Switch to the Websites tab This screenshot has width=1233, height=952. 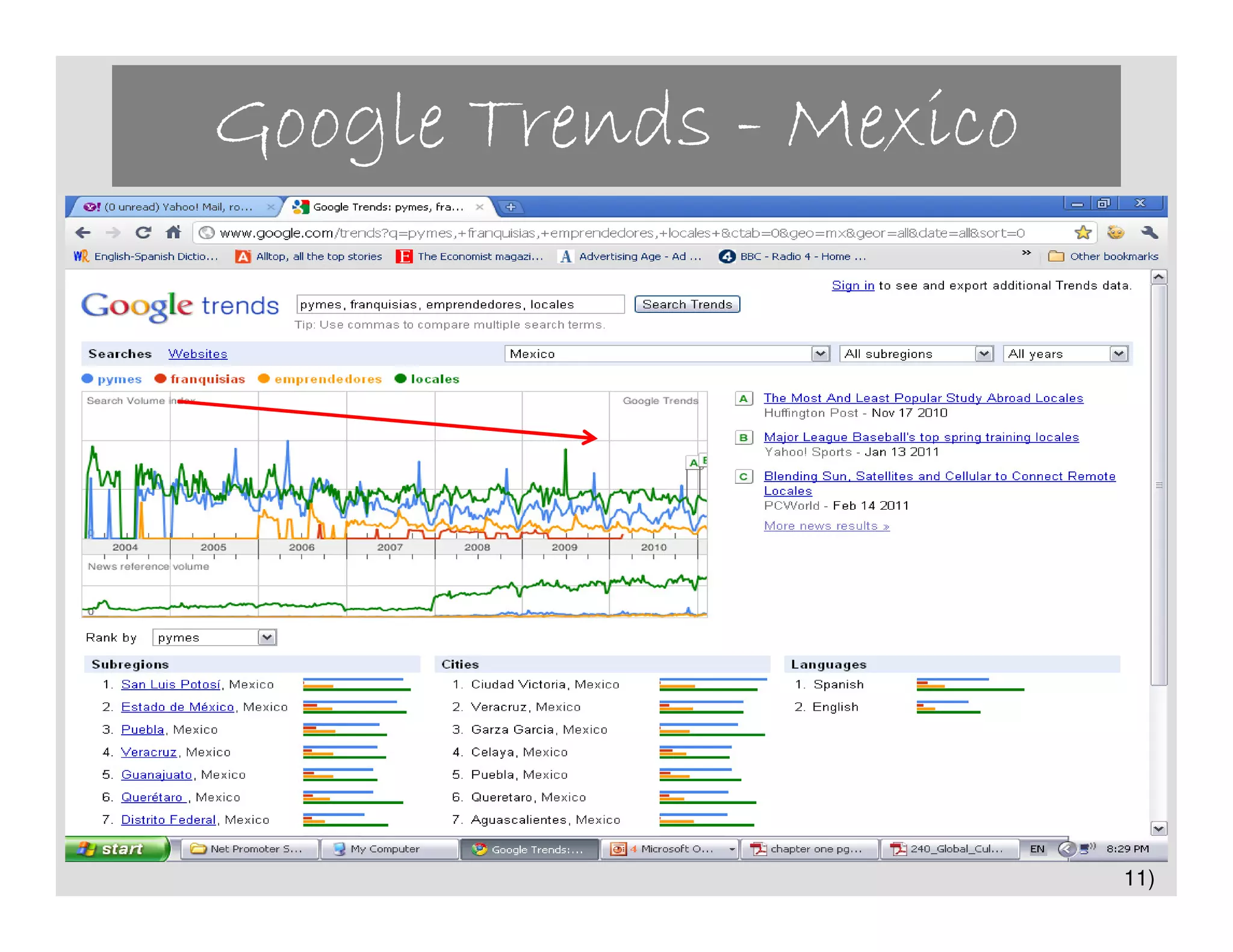[x=197, y=354]
